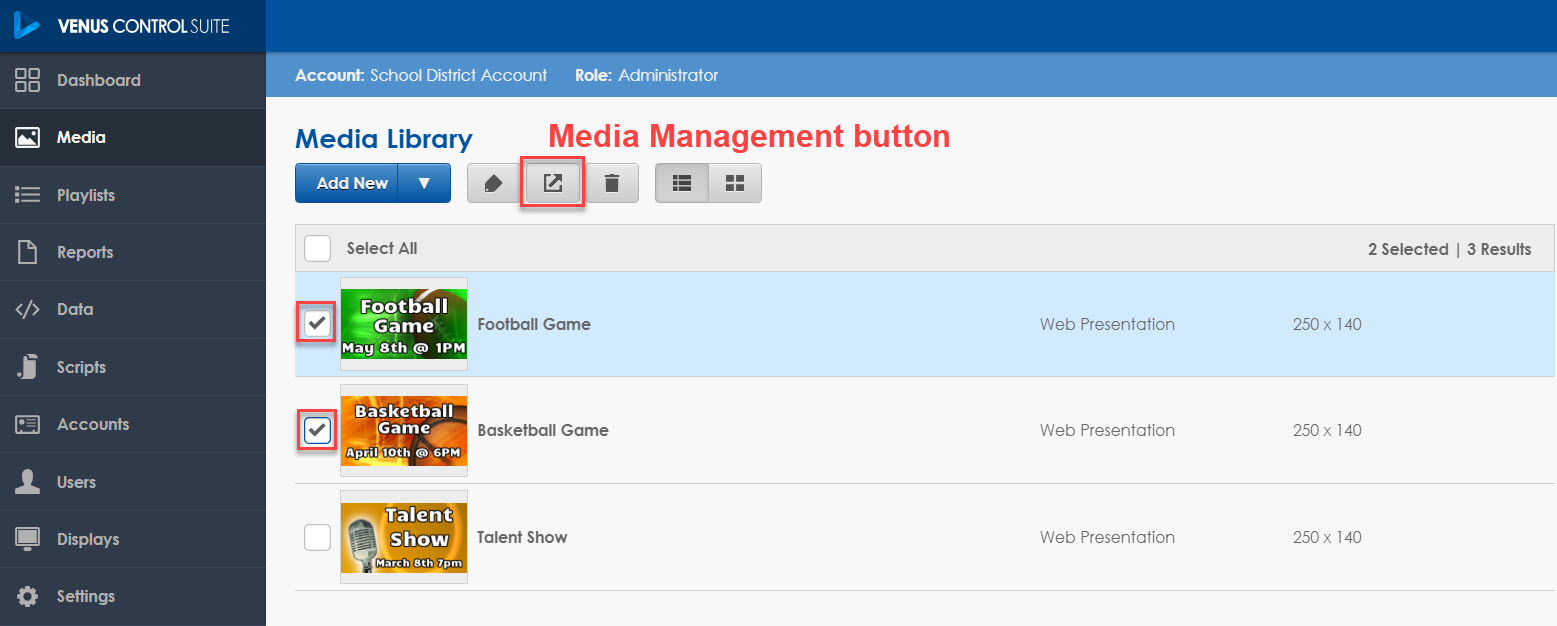Click the pencil edit icon
This screenshot has width=1557, height=626.
tap(492, 183)
